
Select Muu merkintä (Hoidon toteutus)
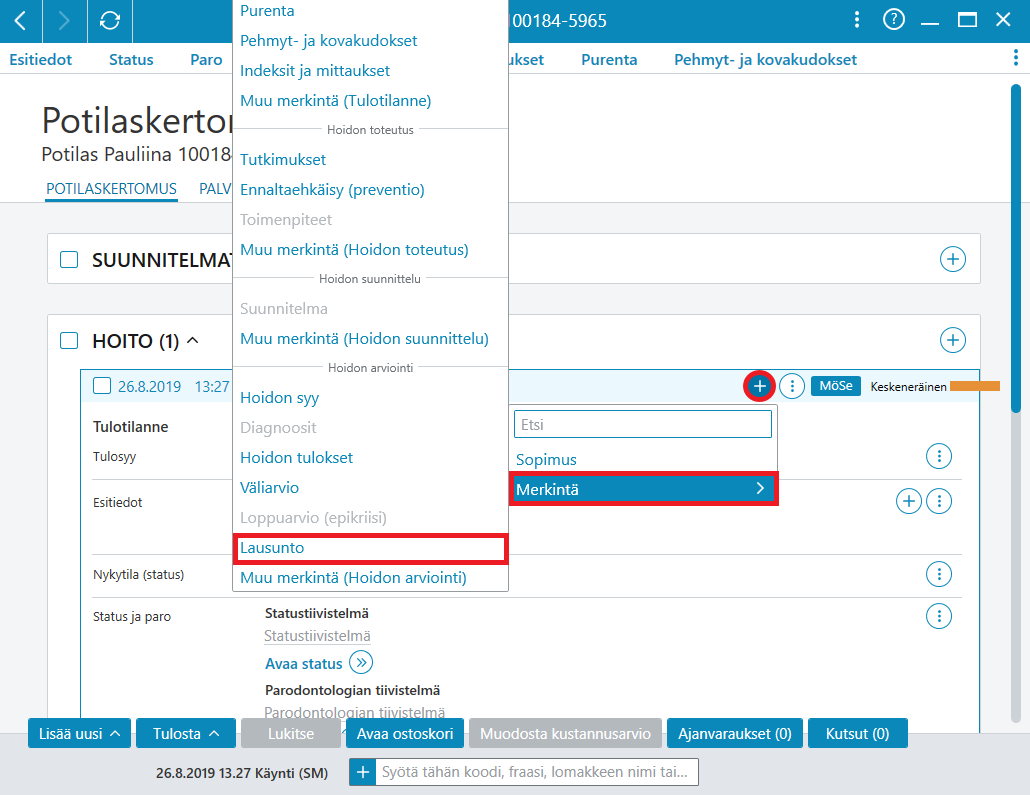coord(355,250)
